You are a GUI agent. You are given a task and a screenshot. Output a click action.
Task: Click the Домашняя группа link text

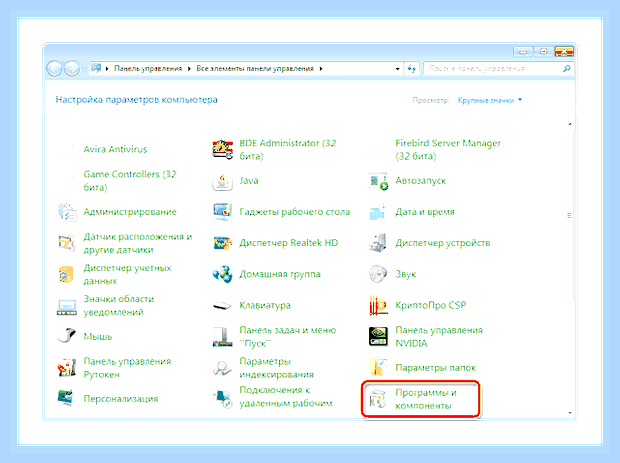[280, 274]
